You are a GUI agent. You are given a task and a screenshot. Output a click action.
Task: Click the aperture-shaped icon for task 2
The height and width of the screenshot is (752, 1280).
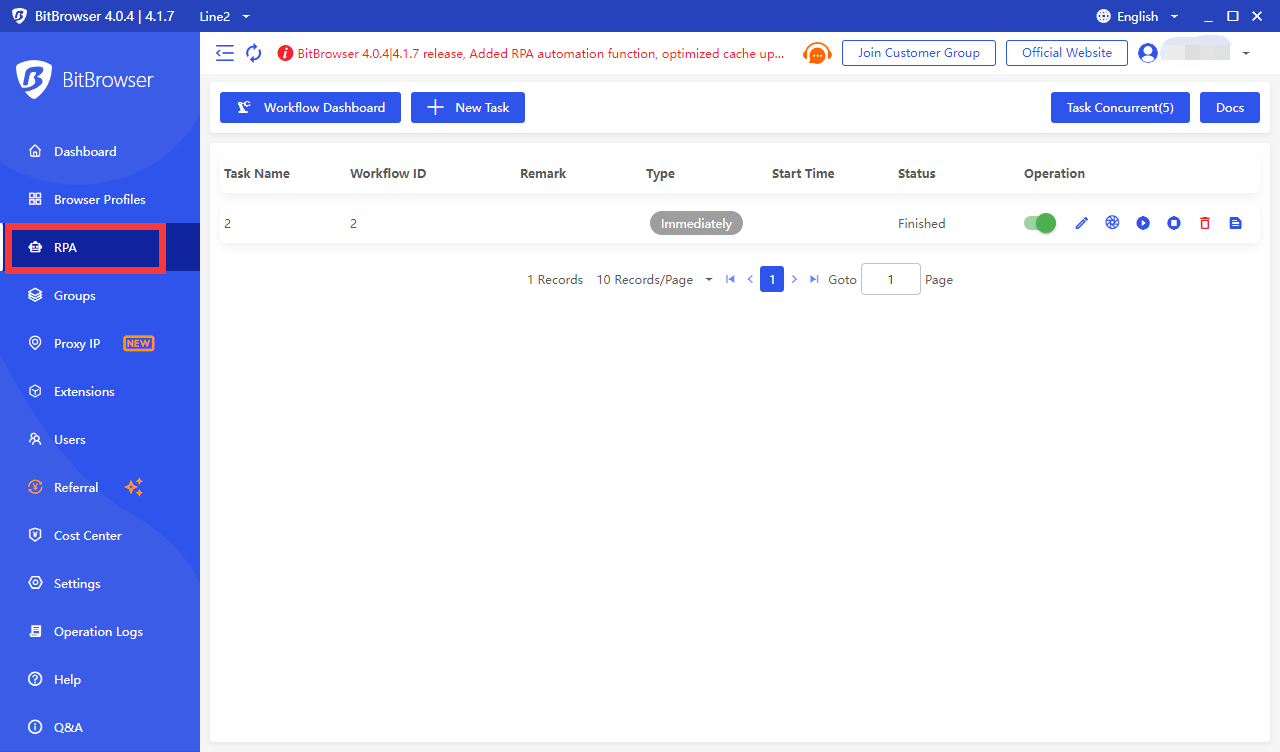point(1112,223)
